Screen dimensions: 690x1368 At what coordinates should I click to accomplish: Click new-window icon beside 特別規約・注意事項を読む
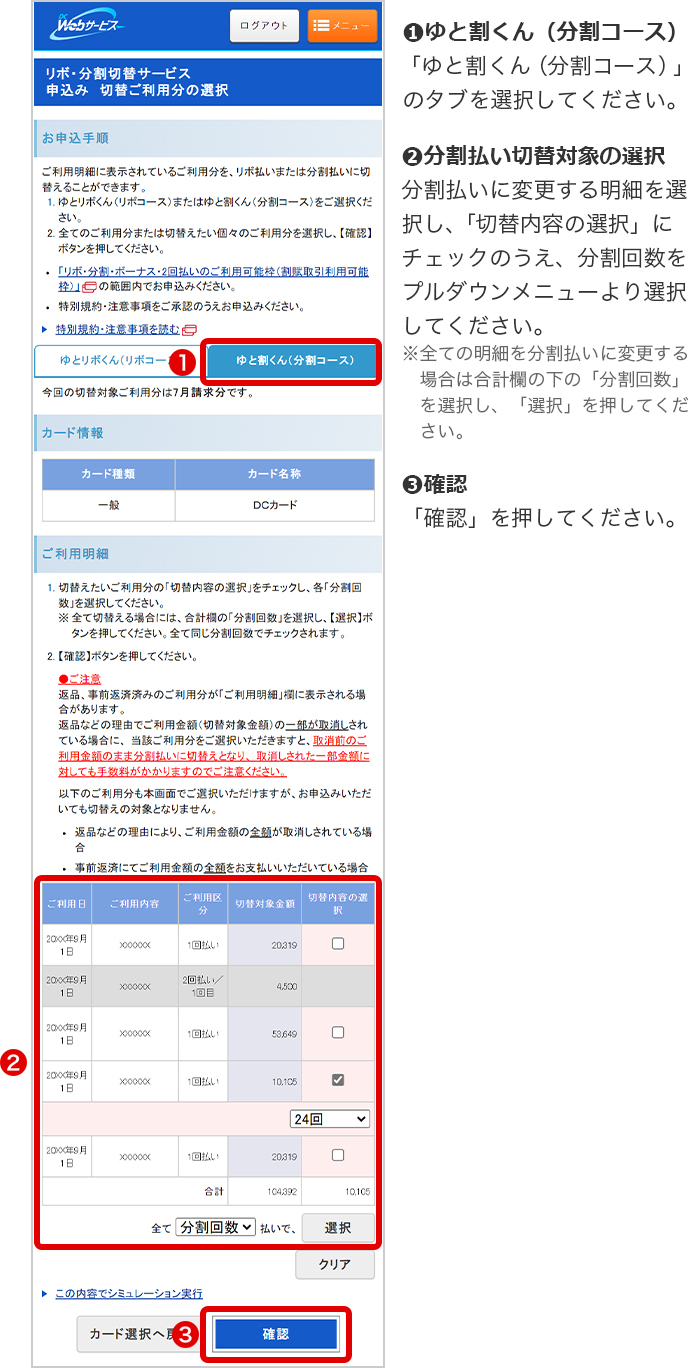(190, 329)
